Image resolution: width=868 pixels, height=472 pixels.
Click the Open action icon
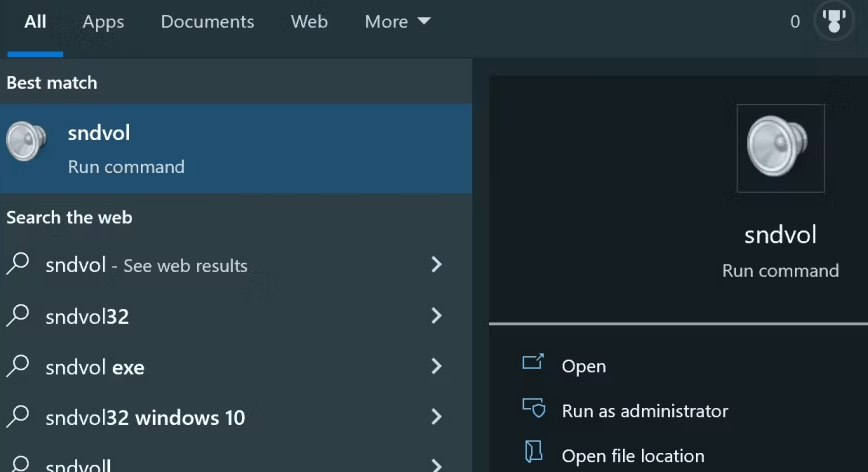click(x=533, y=362)
